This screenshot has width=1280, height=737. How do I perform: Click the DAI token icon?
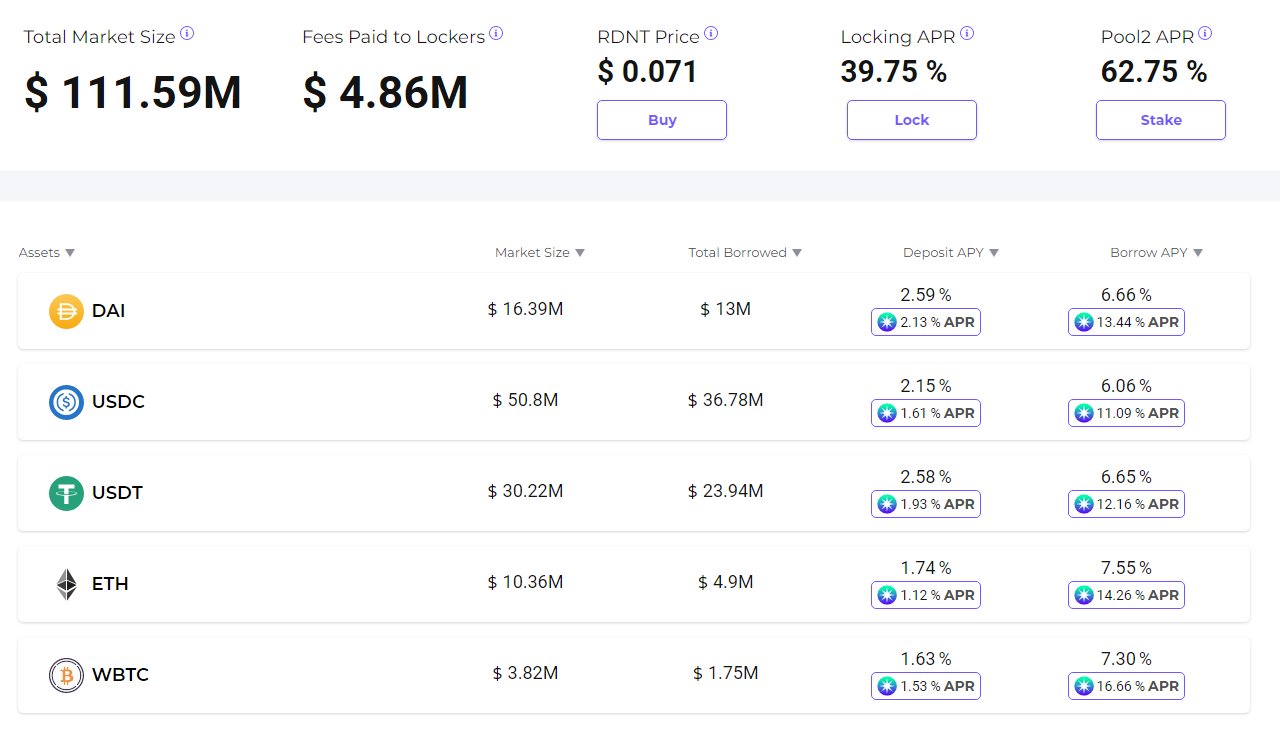[x=66, y=311]
